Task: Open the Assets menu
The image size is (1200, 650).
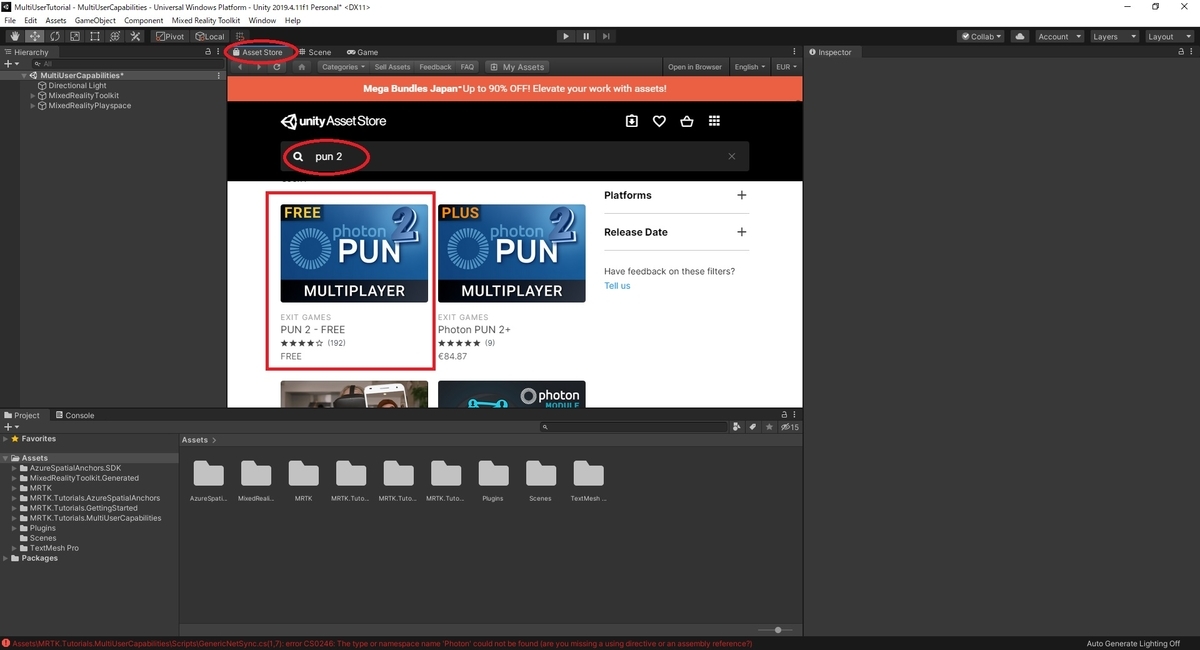Action: click(56, 20)
